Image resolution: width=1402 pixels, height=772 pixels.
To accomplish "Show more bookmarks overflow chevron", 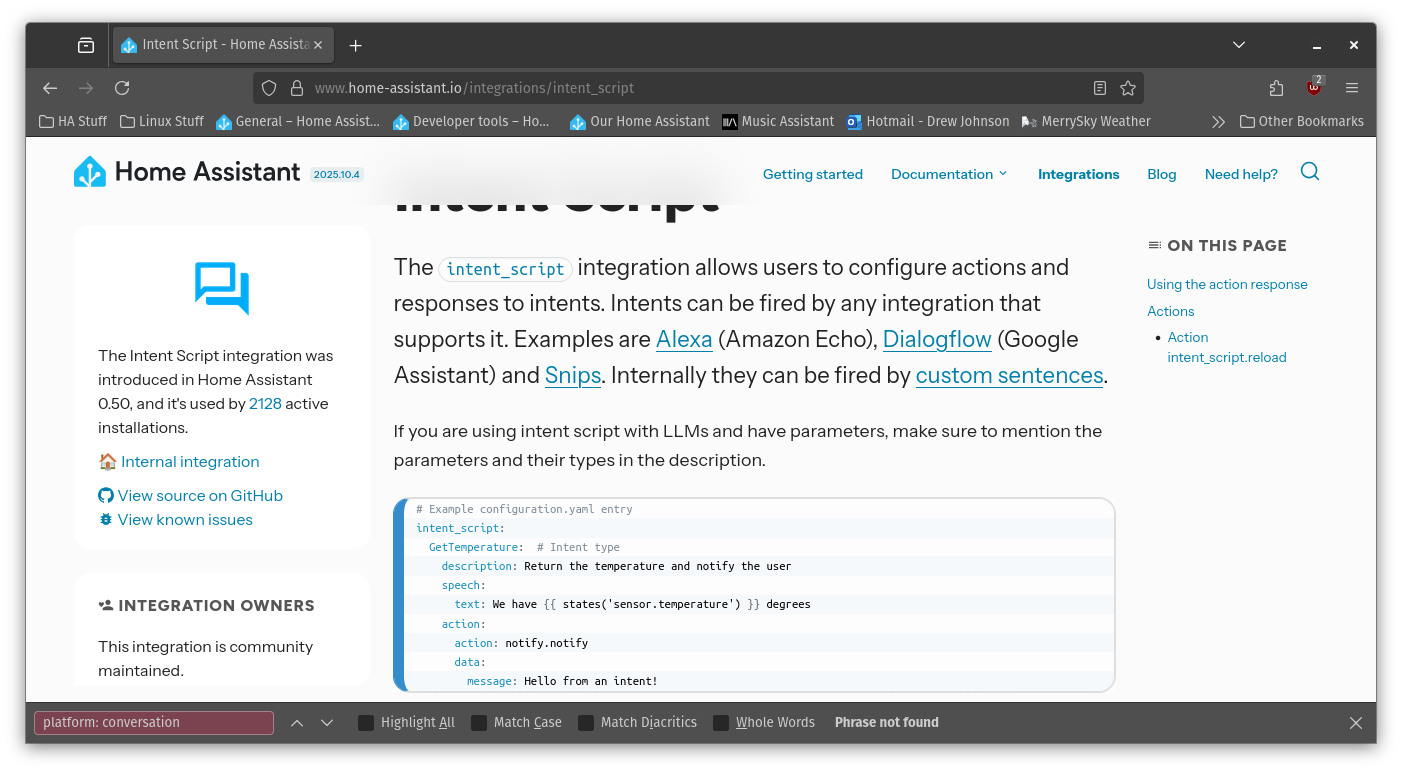I will [x=1218, y=122].
